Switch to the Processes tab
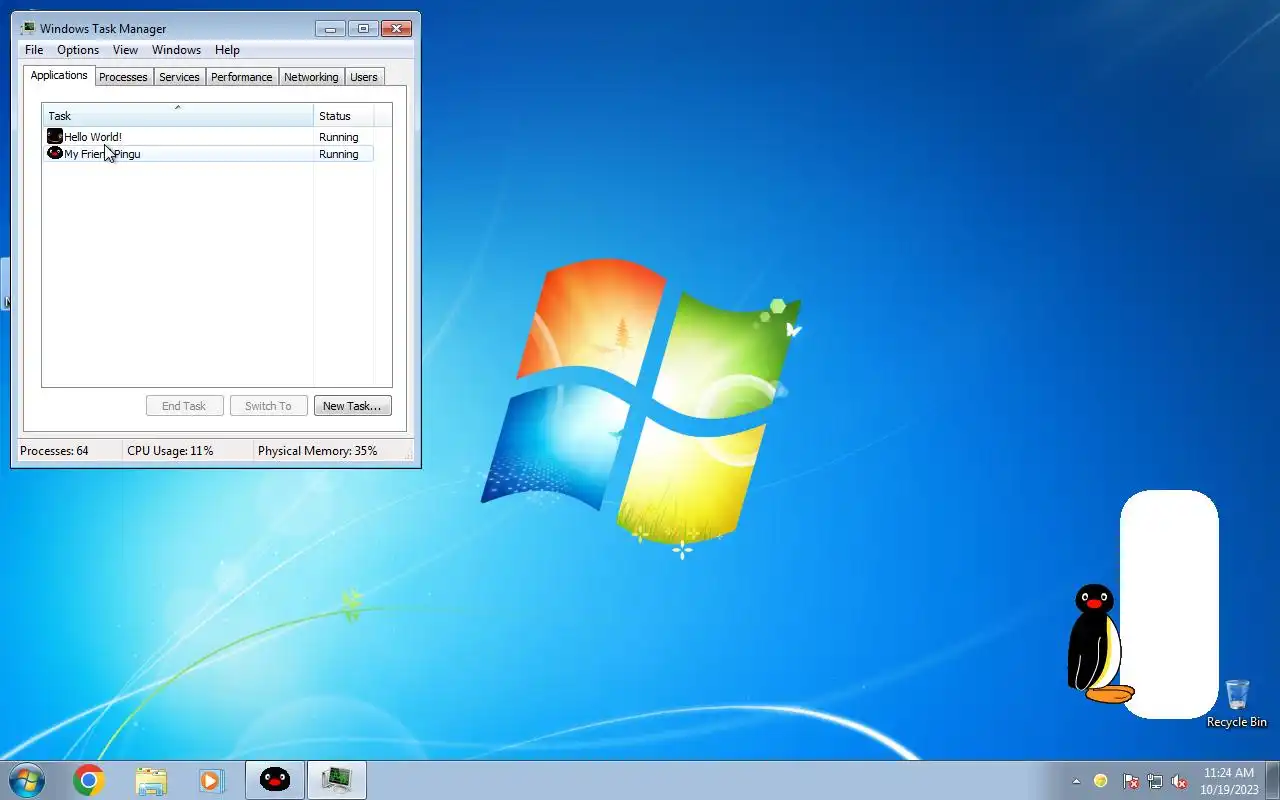 click(x=123, y=77)
